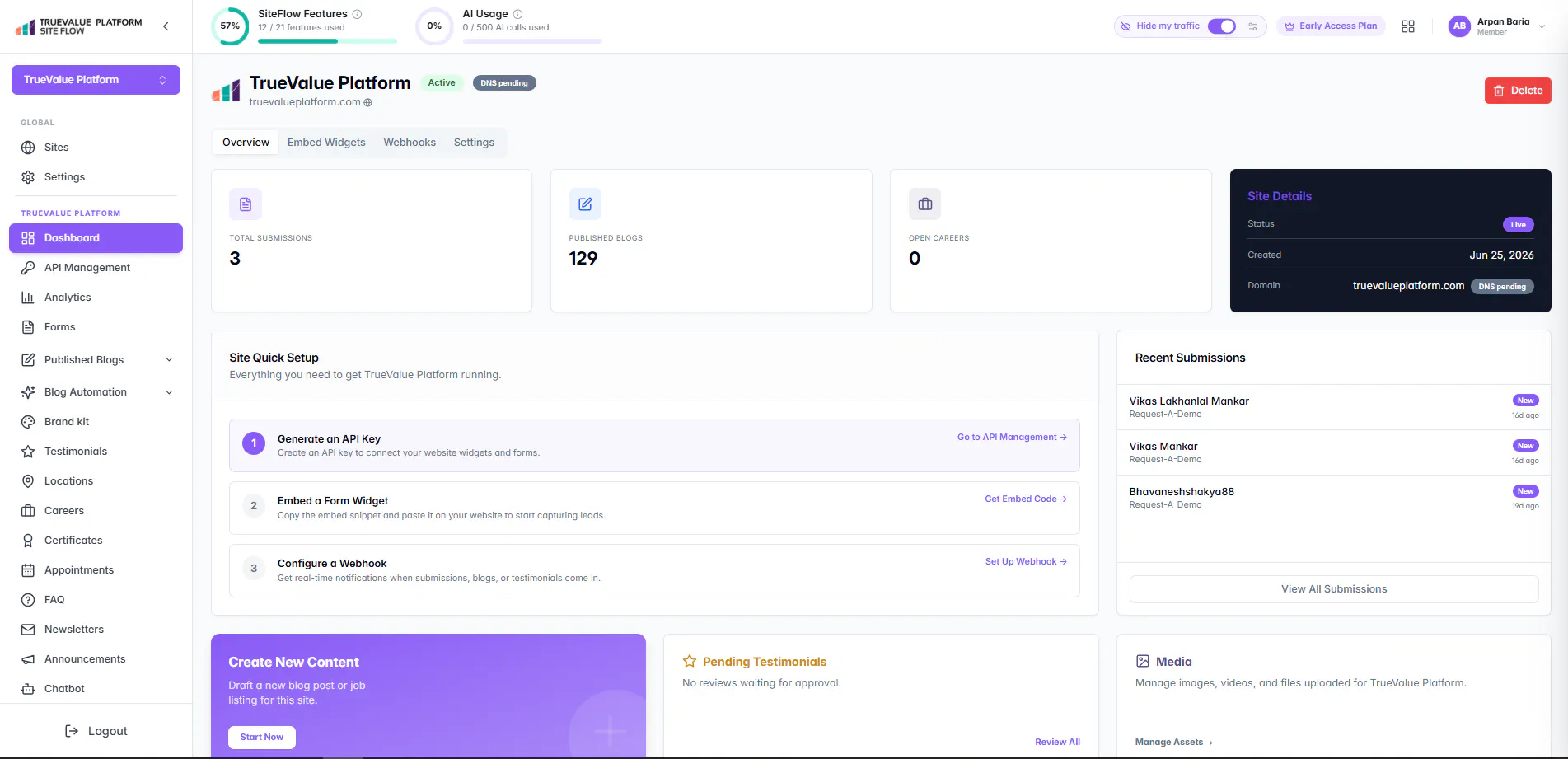Viewport: 1568px width, 759px height.
Task: Open Careers in the sidebar
Action: point(96,511)
